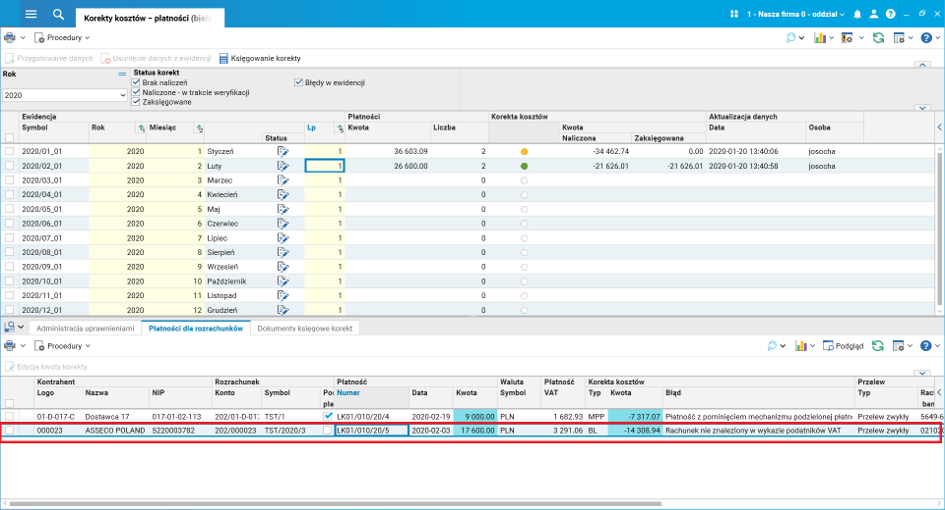Click the status icon for Styczeń row
Screen dimensions: 945x510
coord(283,151)
